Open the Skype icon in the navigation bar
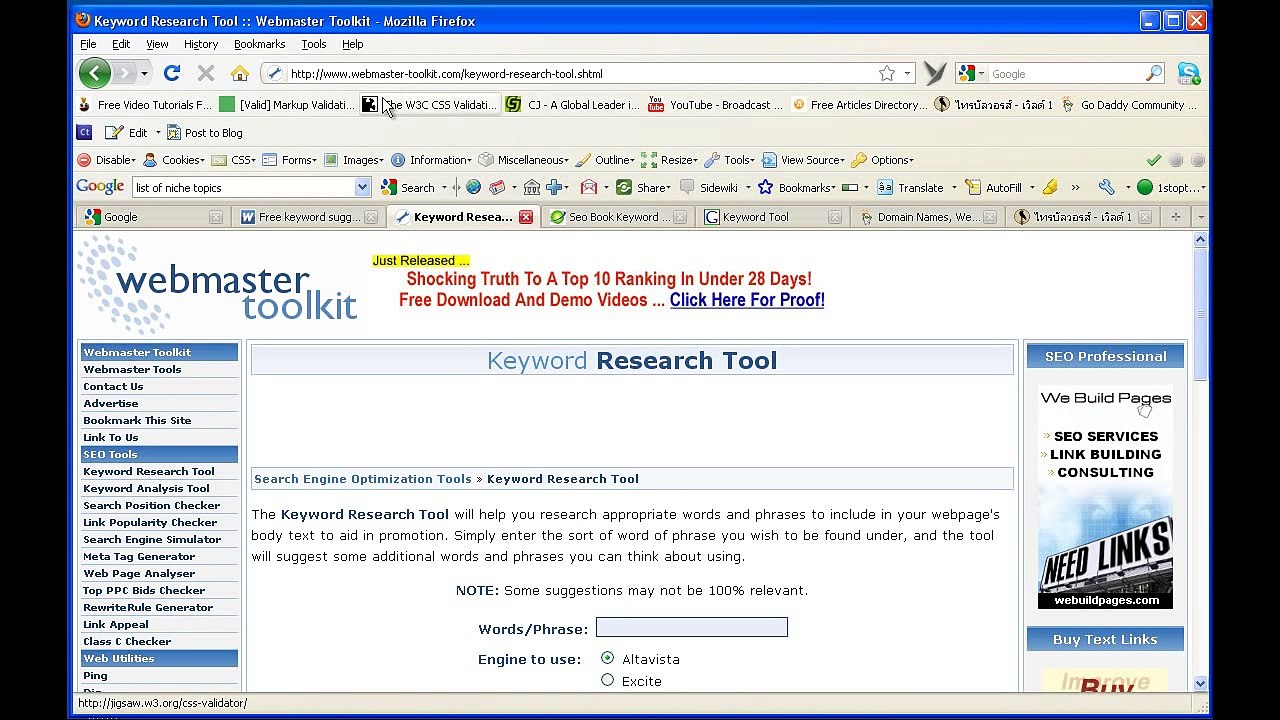Image resolution: width=1280 pixels, height=720 pixels. pos(1188,73)
